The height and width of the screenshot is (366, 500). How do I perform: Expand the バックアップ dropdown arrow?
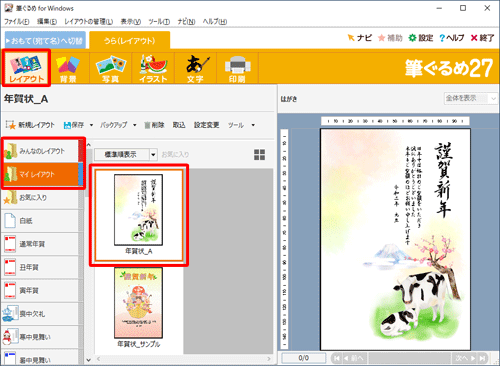pos(135,125)
